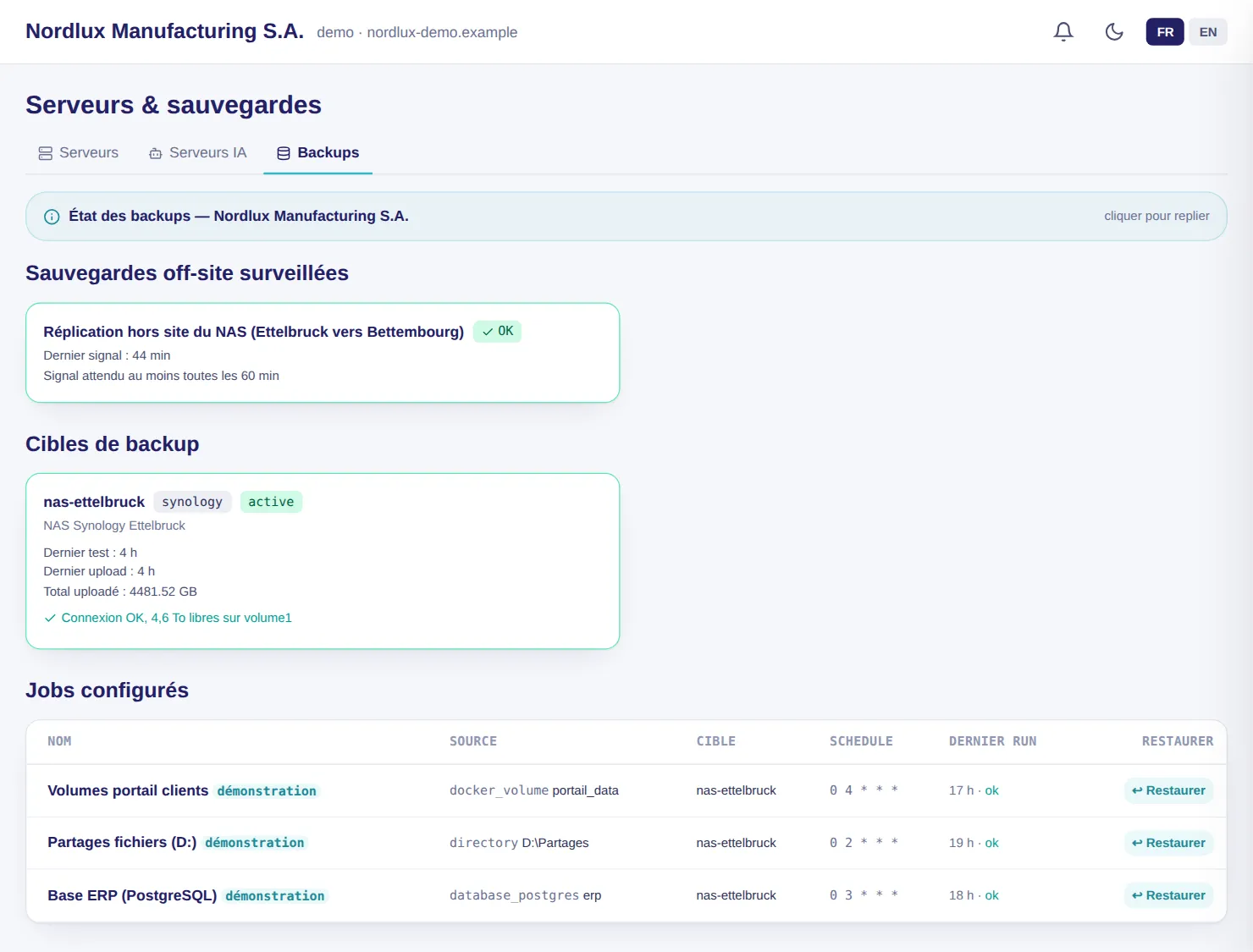
Task: Switch language to EN
Action: point(1208,32)
